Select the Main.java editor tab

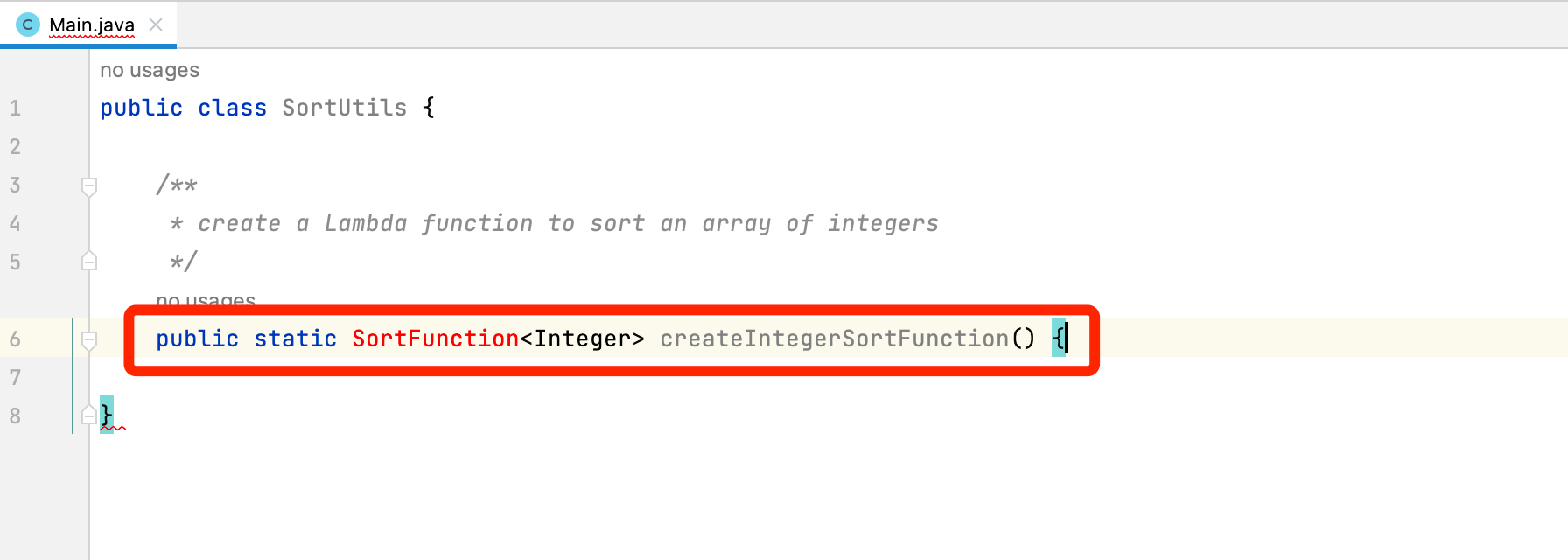[91, 24]
